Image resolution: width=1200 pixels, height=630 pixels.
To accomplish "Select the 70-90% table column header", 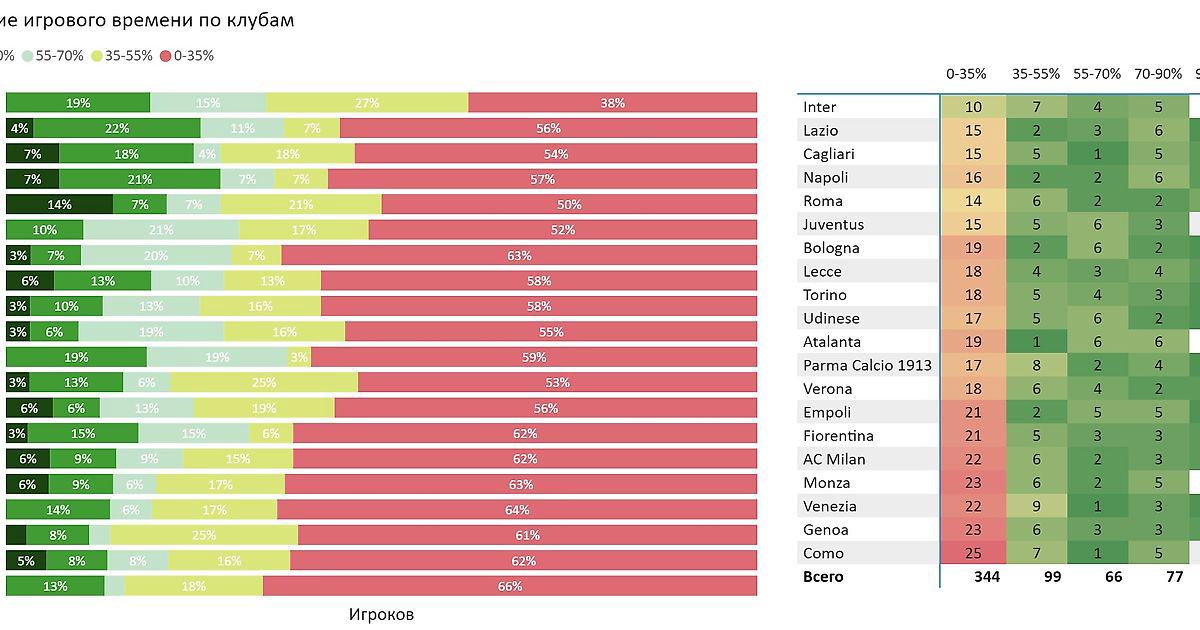I will [1158, 74].
